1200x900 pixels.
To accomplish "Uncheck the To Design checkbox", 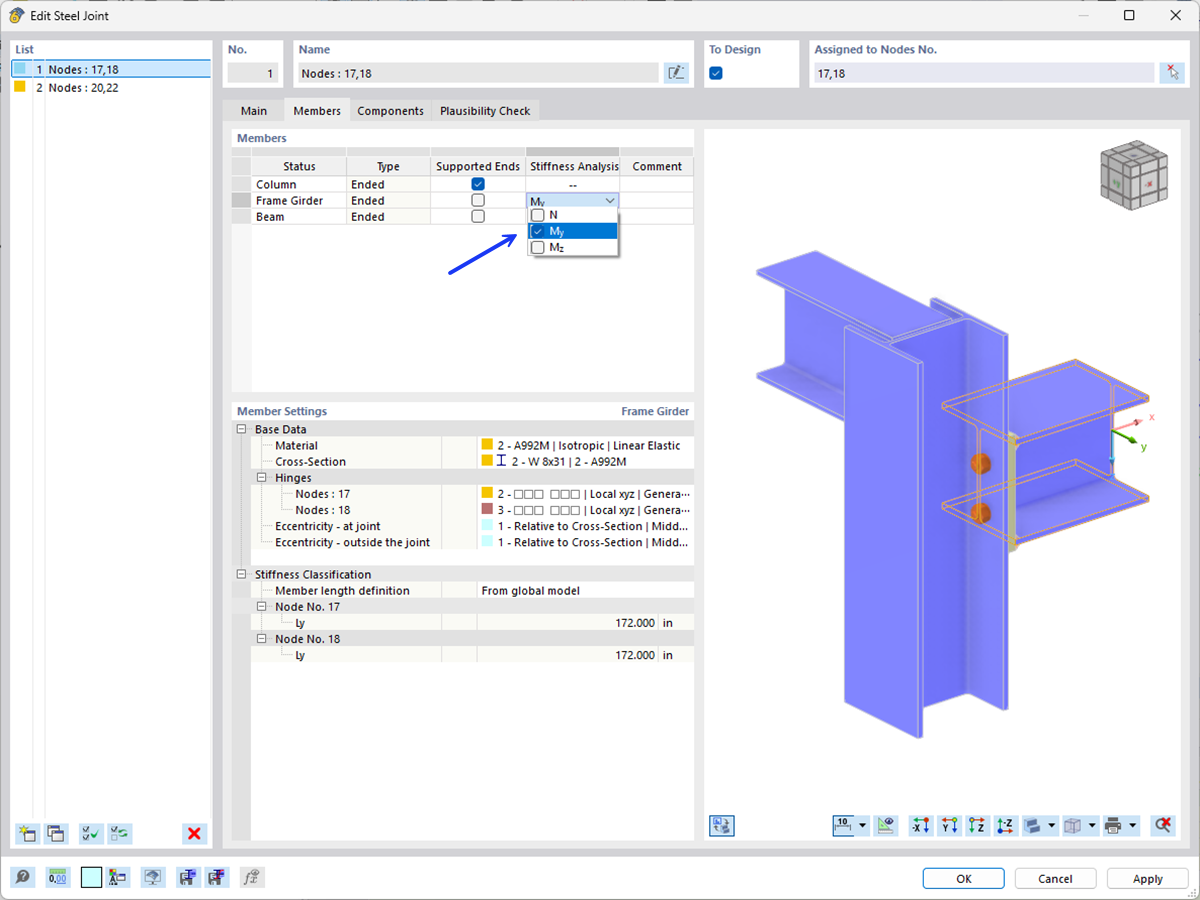I will 715,72.
